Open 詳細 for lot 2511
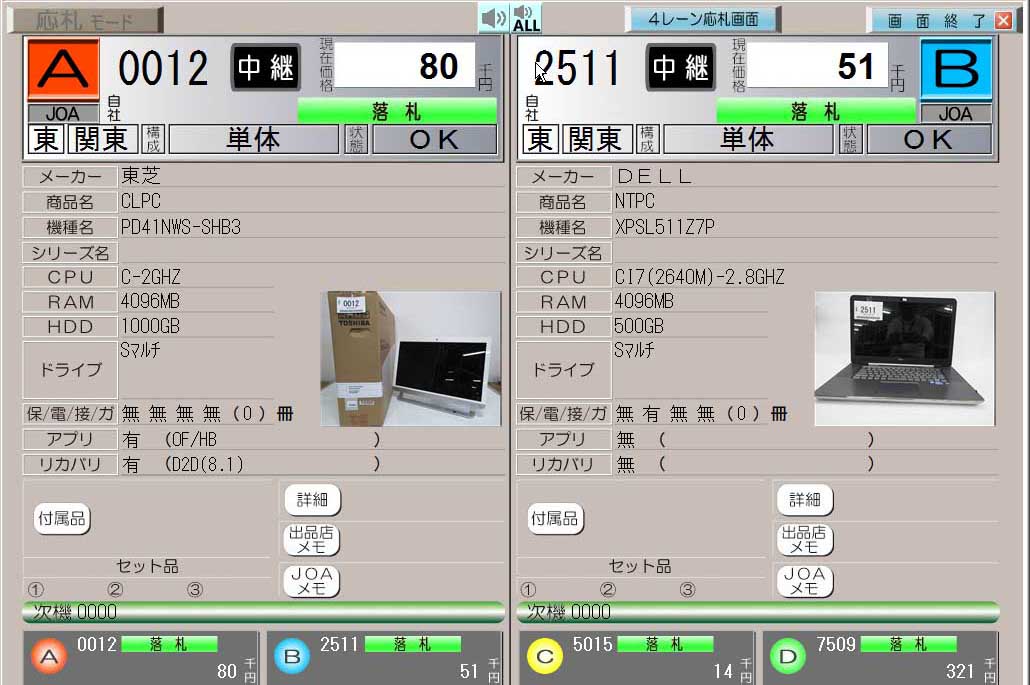 click(x=805, y=500)
